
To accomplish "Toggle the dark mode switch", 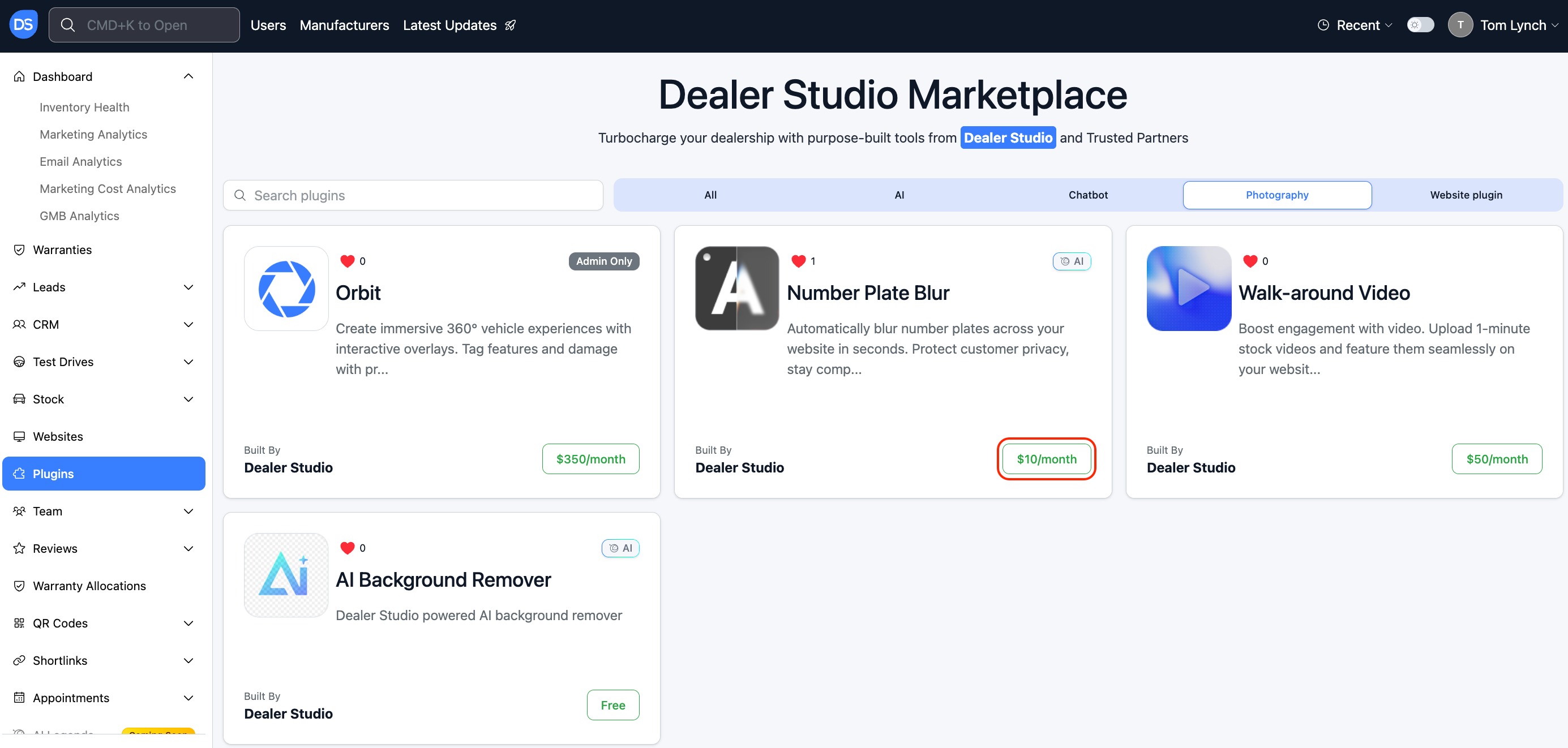I will click(x=1420, y=25).
